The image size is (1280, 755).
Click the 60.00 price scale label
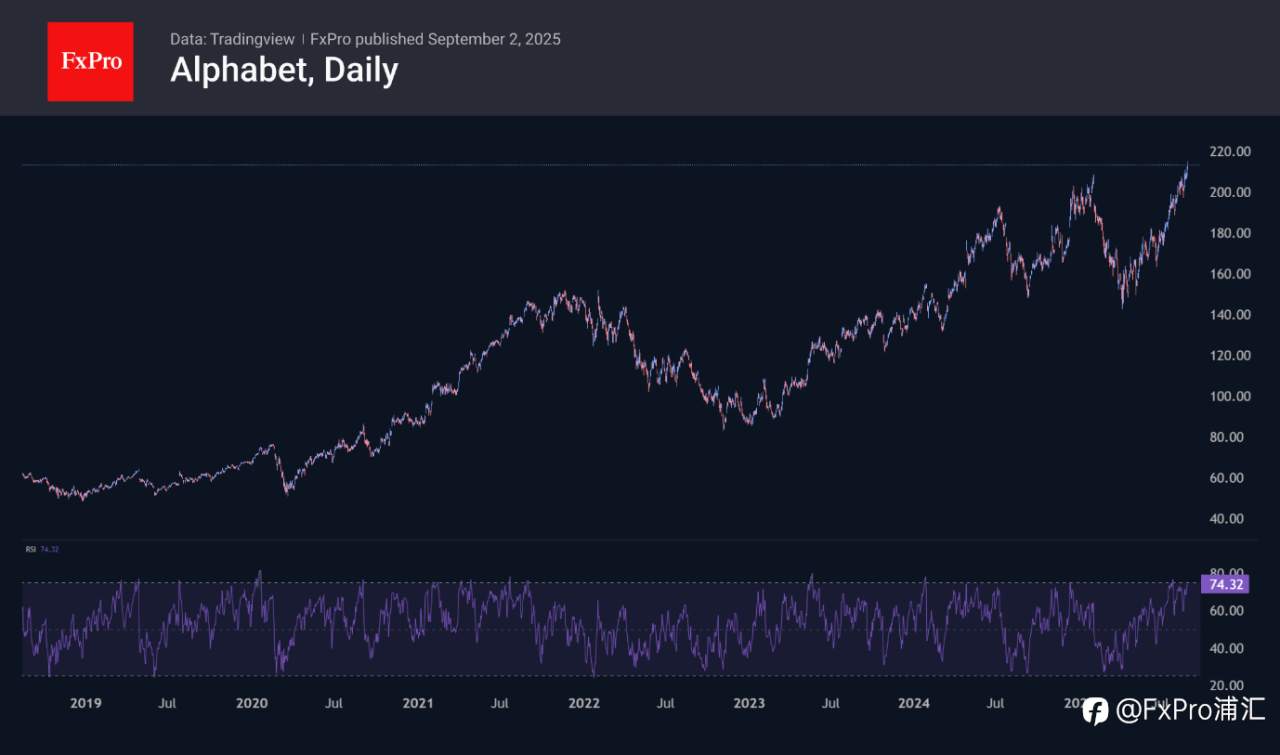pyautogui.click(x=1229, y=478)
